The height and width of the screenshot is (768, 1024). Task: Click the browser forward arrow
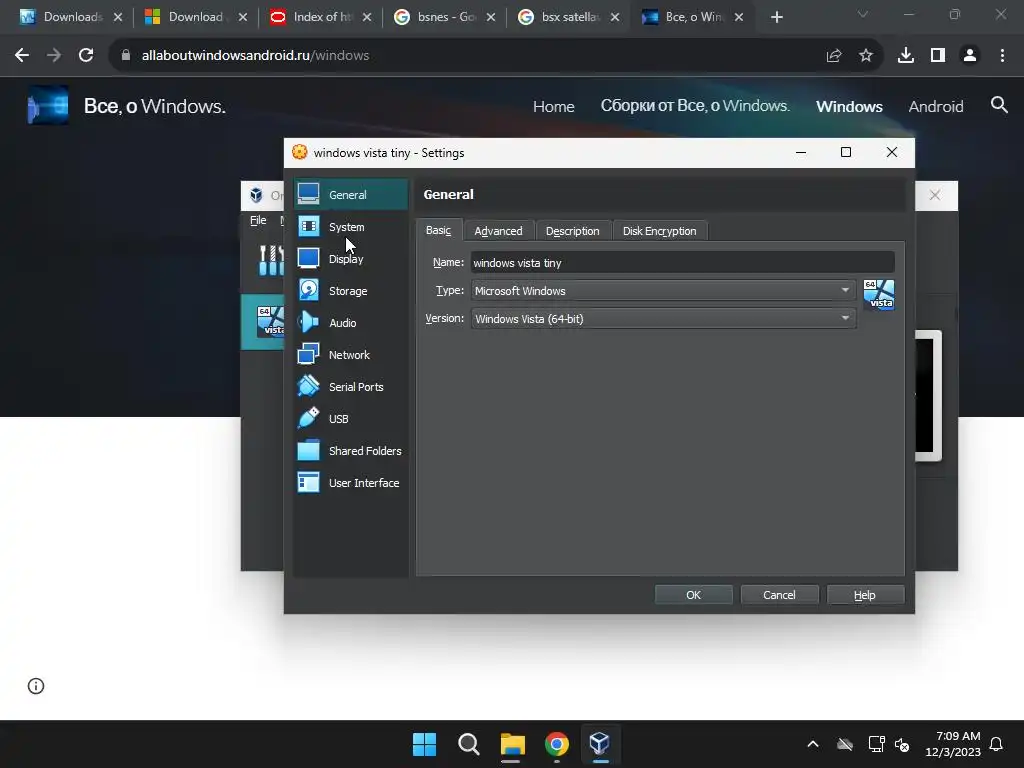tap(54, 56)
